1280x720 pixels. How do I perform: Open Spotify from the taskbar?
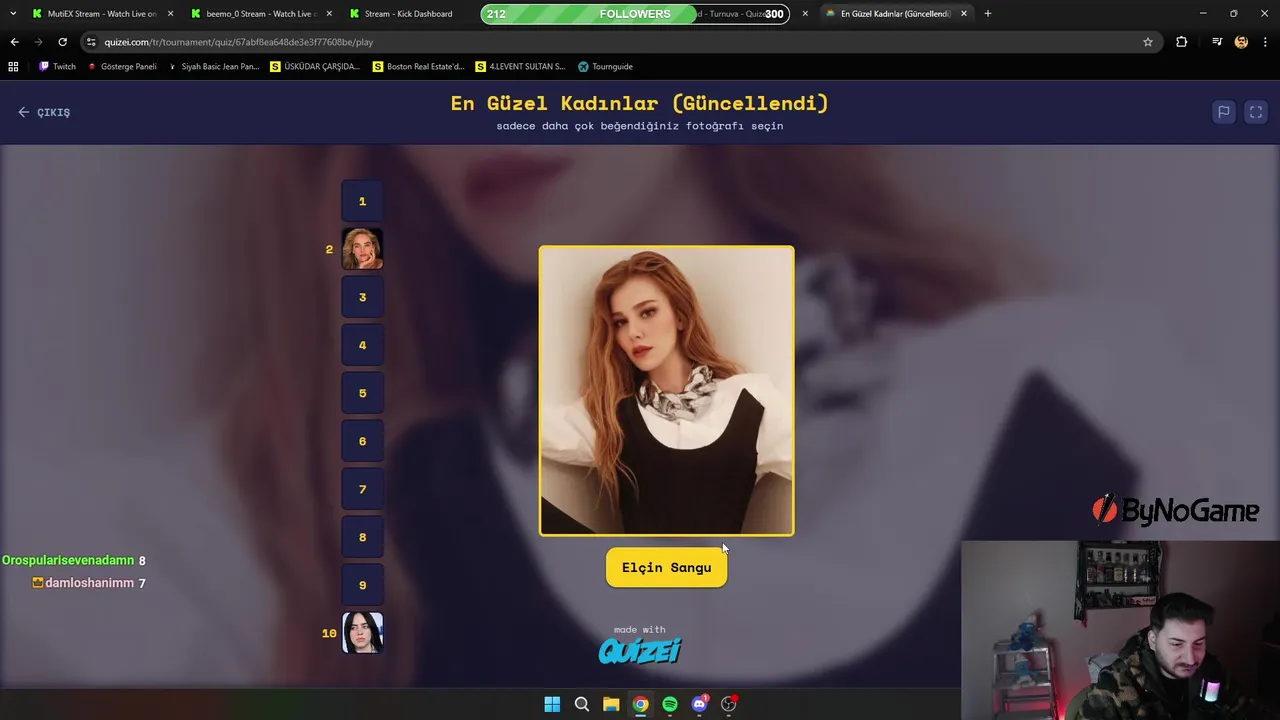point(670,704)
